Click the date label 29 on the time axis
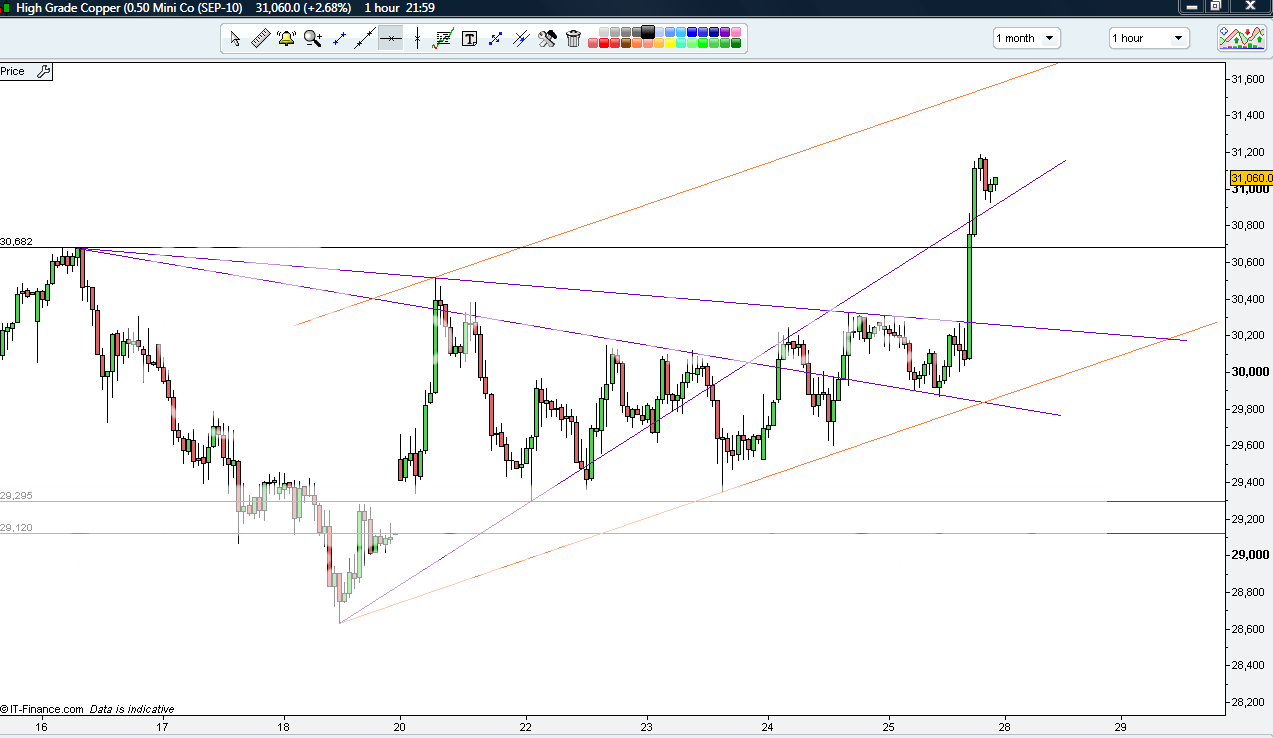The width and height of the screenshot is (1273, 738). 1121,727
